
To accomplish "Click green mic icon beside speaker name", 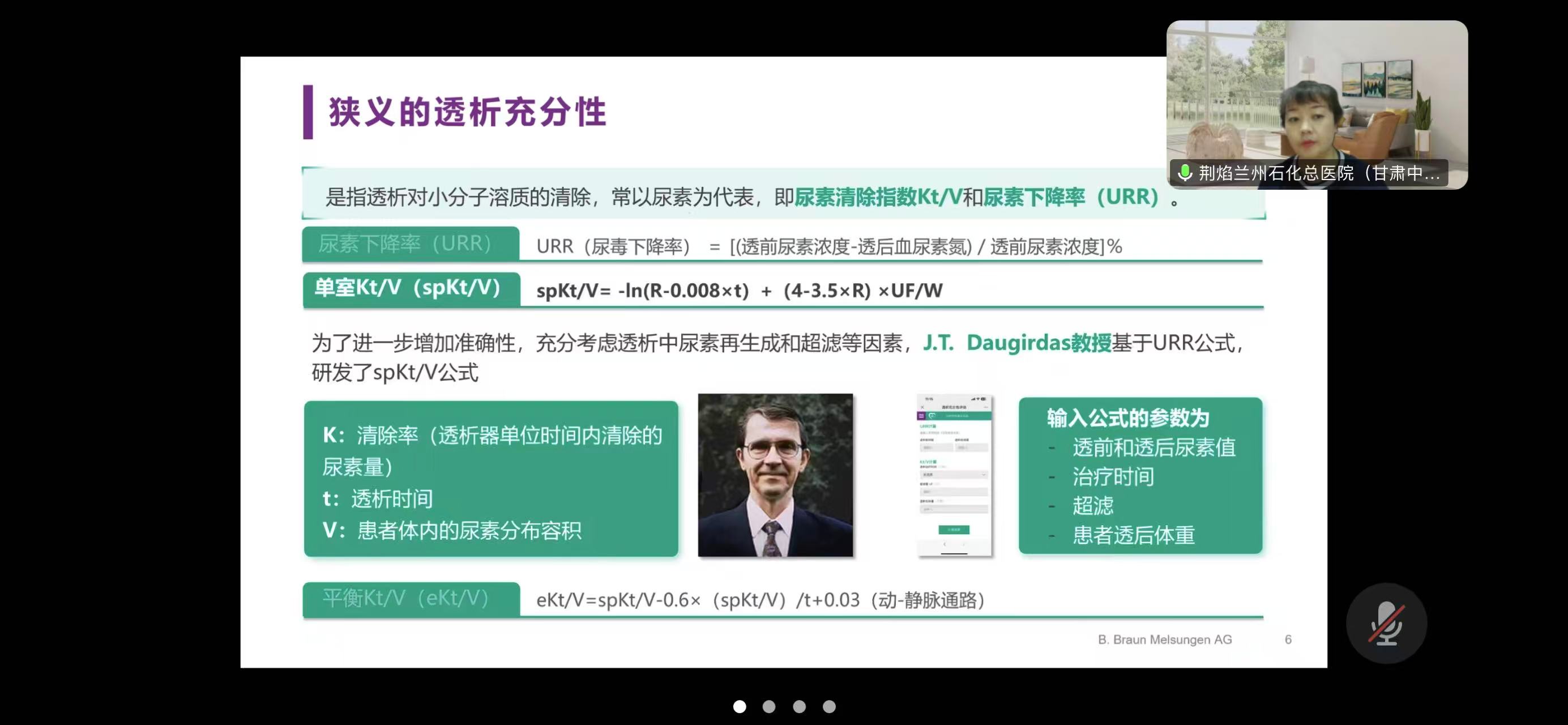I will coord(1185,173).
